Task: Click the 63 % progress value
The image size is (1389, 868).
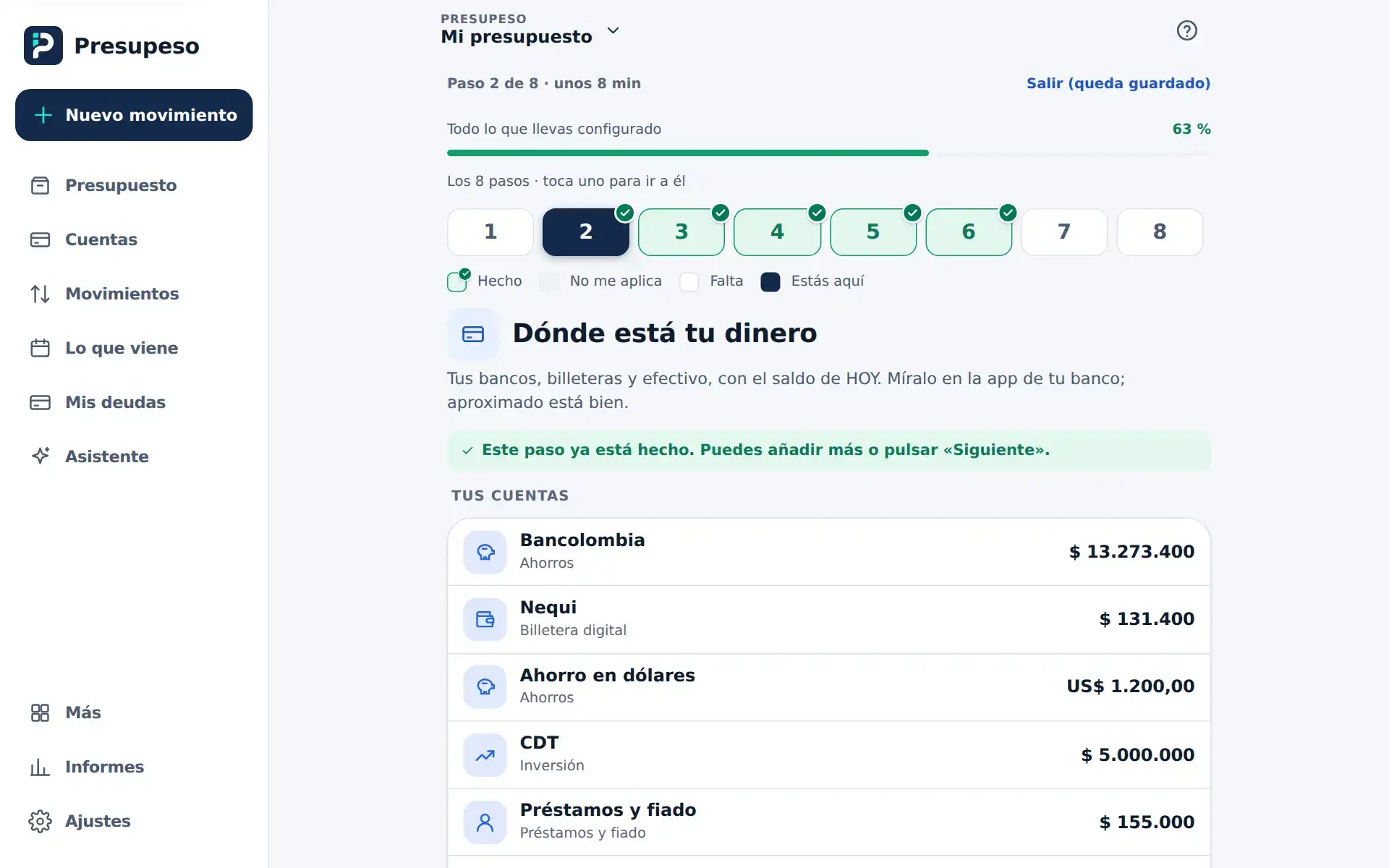Action: tap(1192, 129)
